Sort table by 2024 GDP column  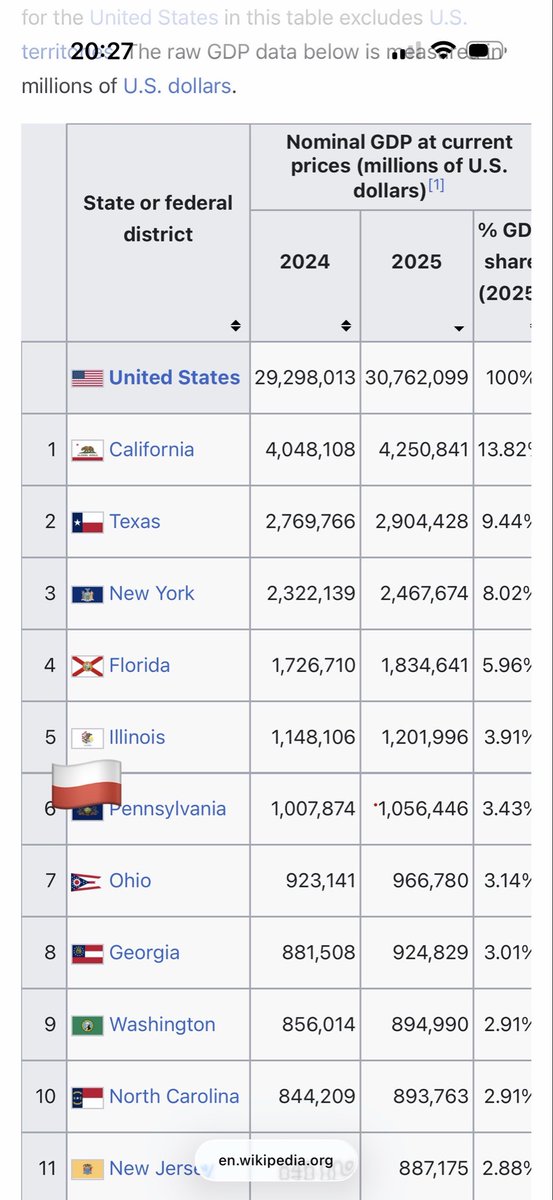(347, 326)
